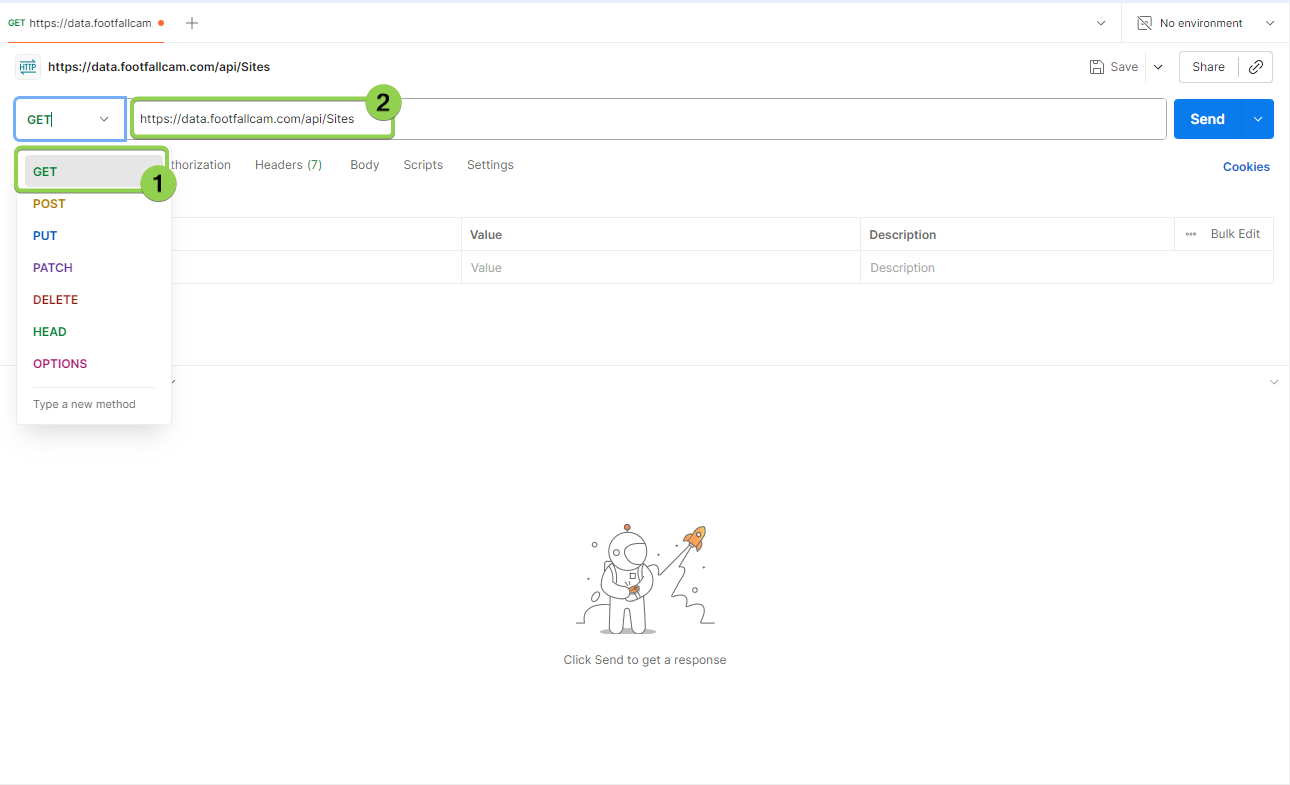The image size is (1290, 785).
Task: Click the Save disk icon
Action: pyautogui.click(x=1097, y=67)
